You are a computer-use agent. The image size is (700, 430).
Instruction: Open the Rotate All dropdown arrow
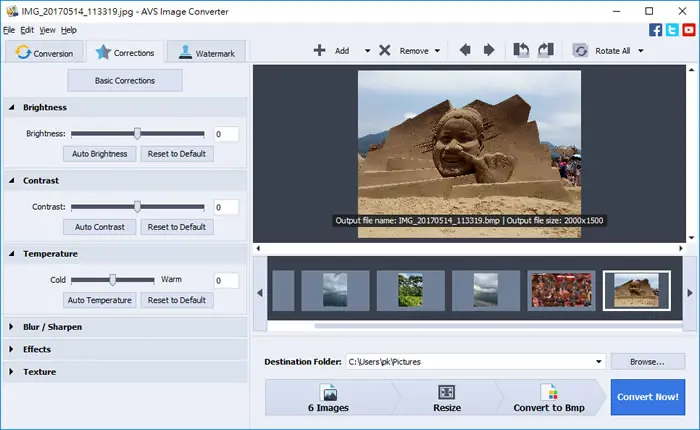coord(641,51)
